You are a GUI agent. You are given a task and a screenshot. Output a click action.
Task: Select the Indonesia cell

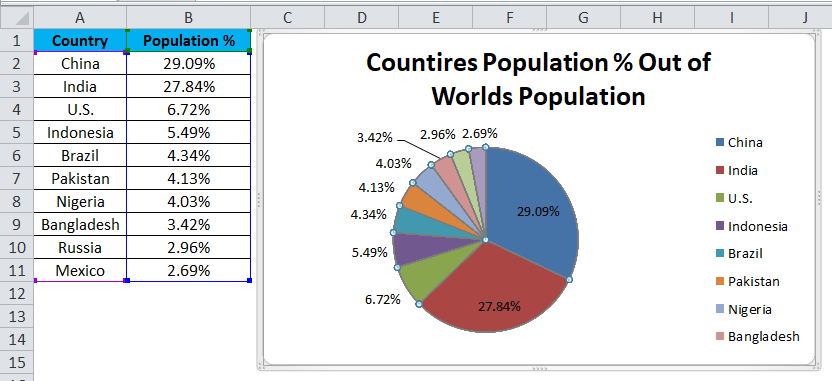pos(80,133)
